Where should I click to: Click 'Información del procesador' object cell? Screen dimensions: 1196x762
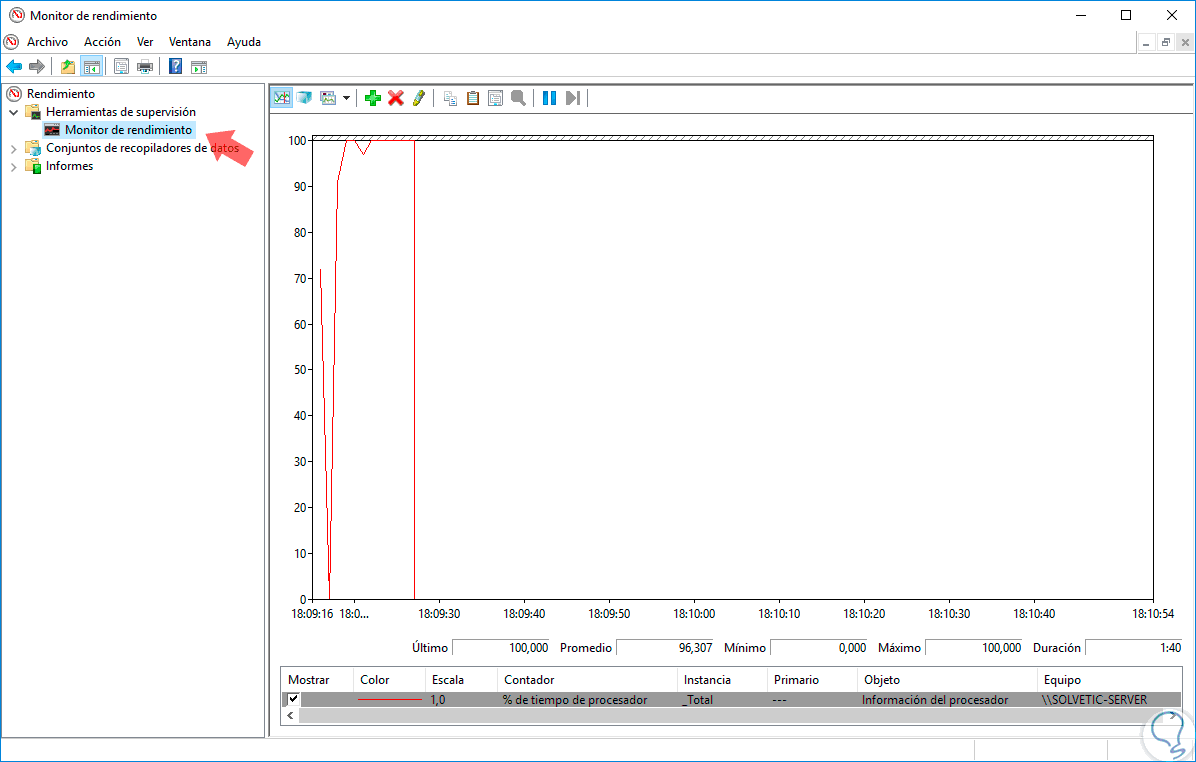pyautogui.click(x=935, y=699)
